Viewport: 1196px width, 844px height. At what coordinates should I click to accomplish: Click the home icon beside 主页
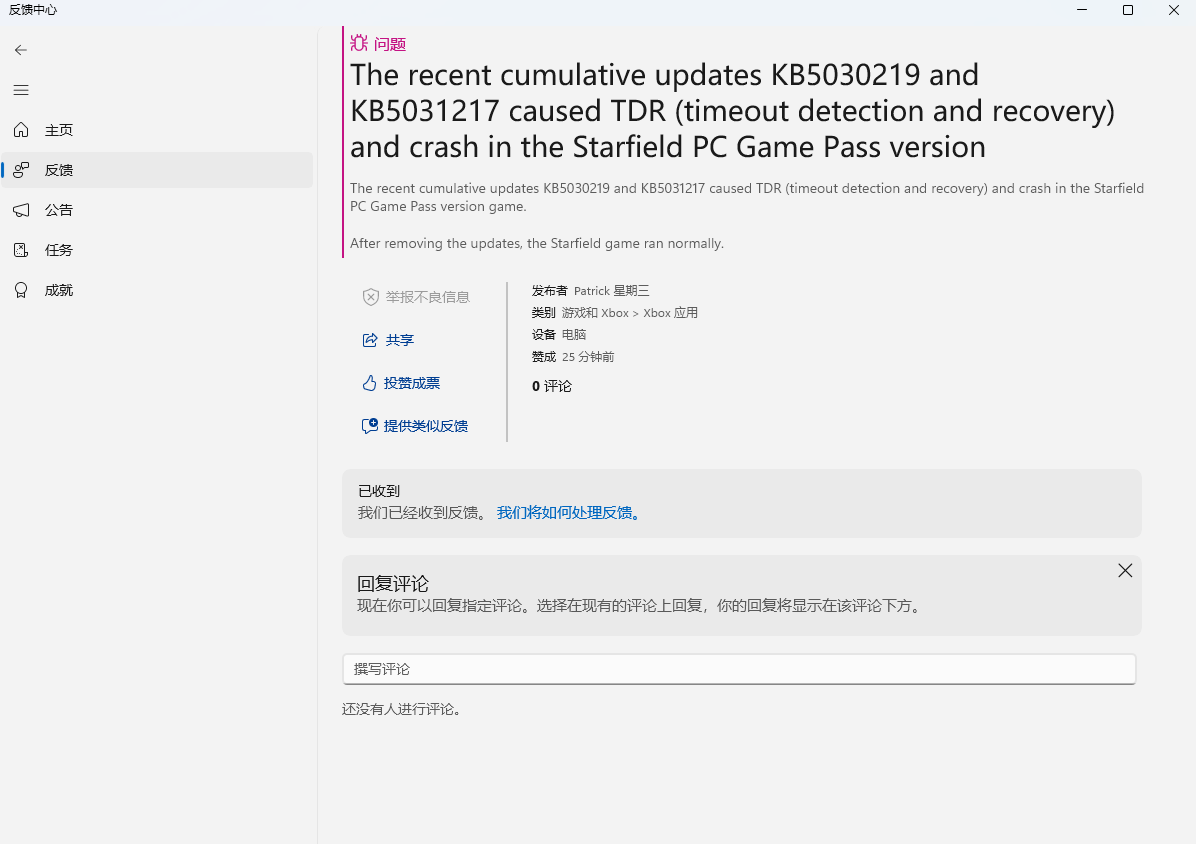(21, 130)
